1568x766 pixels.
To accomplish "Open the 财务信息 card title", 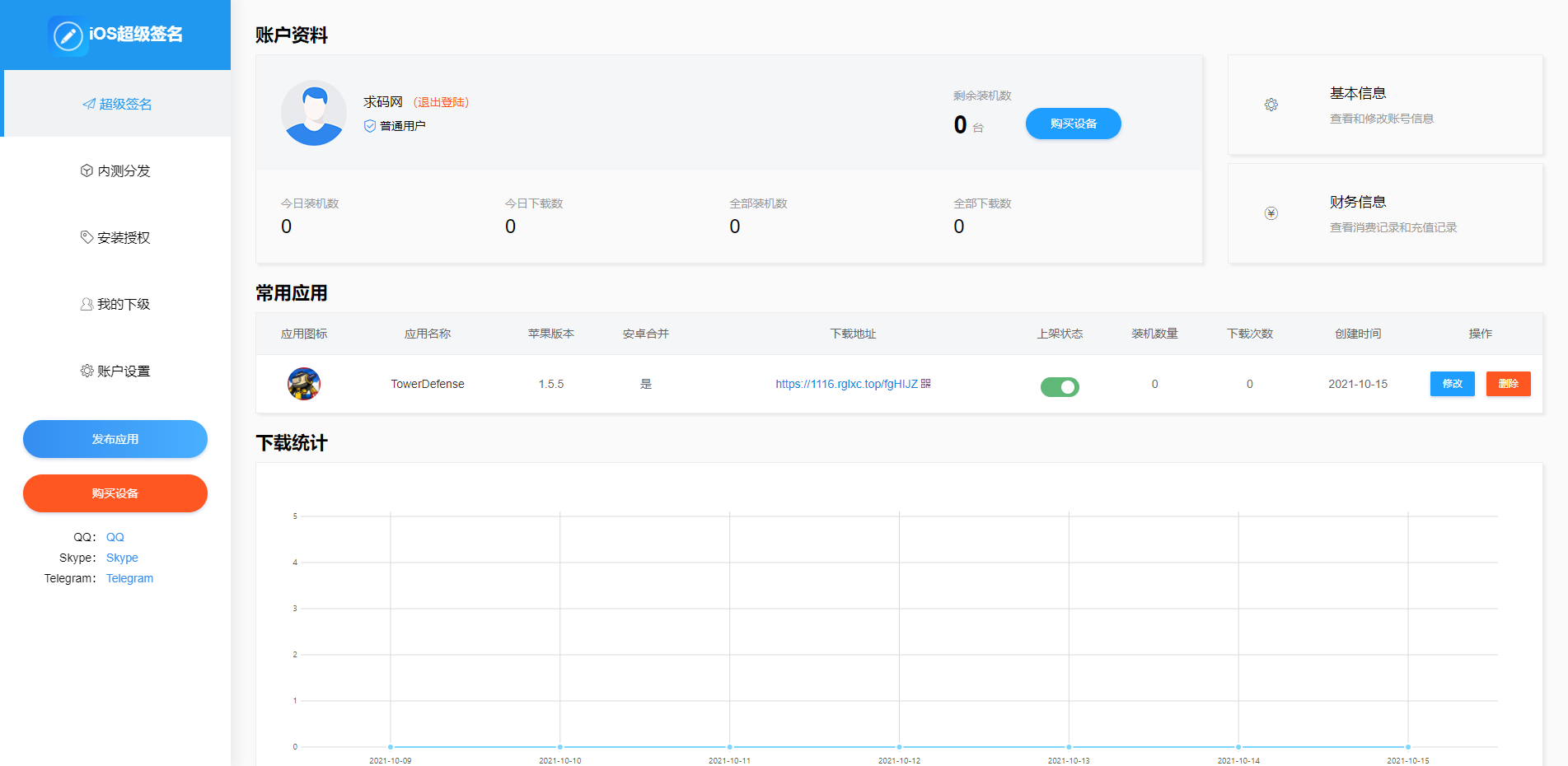I will click(1358, 202).
